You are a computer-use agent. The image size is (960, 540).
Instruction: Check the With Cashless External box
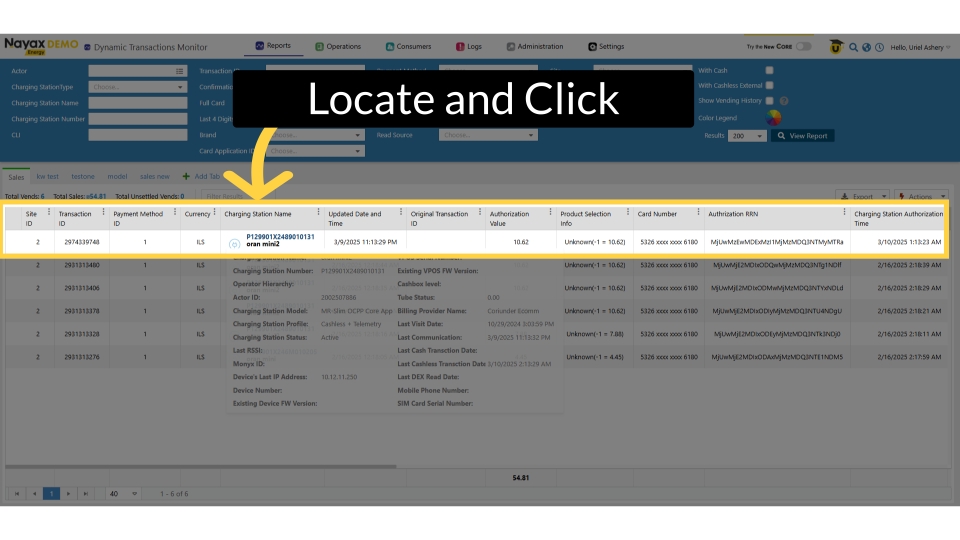[769, 86]
